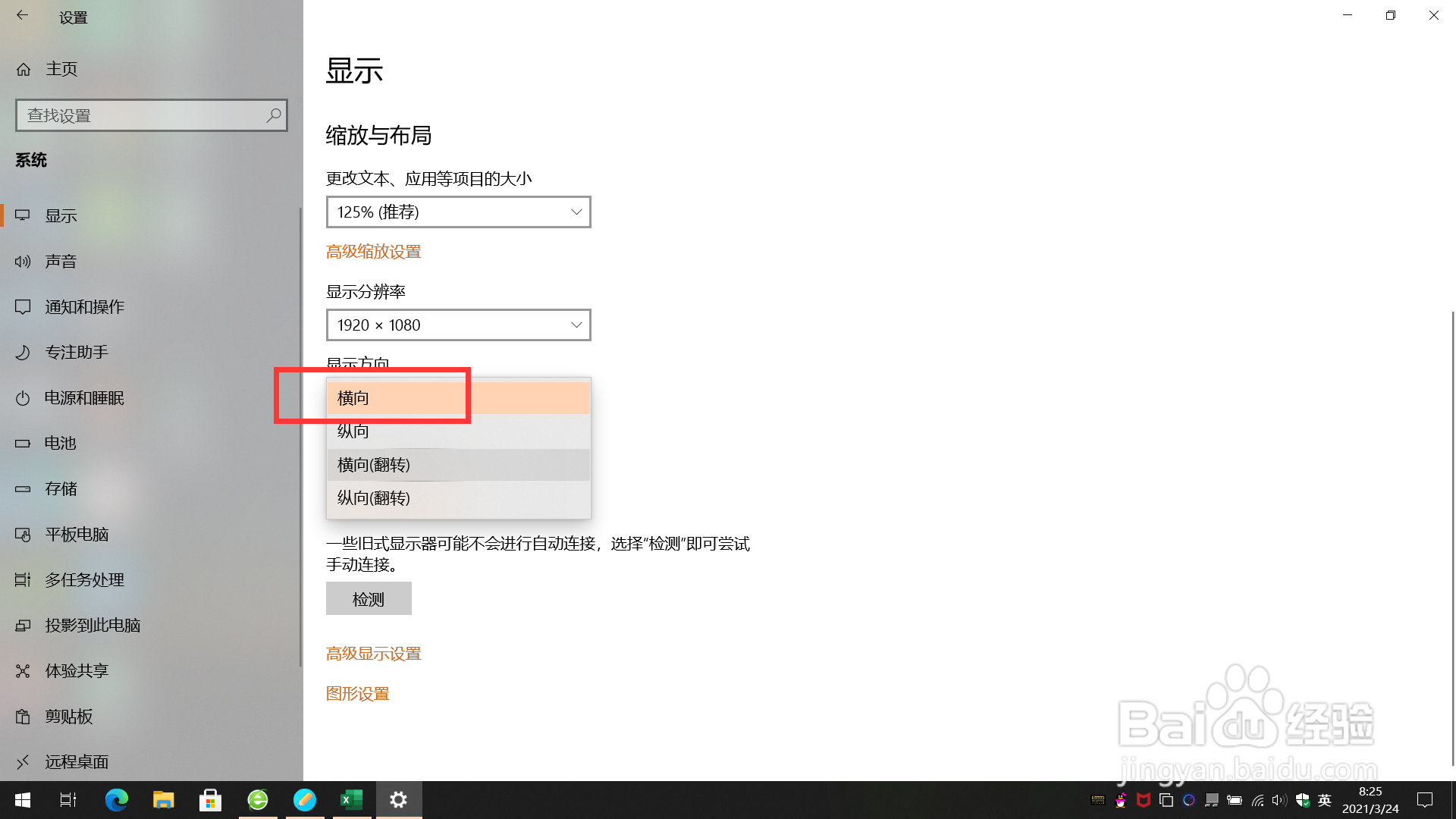Image resolution: width=1456 pixels, height=819 pixels.
Task: Open the scaling percentage dropdown
Action: (x=458, y=212)
